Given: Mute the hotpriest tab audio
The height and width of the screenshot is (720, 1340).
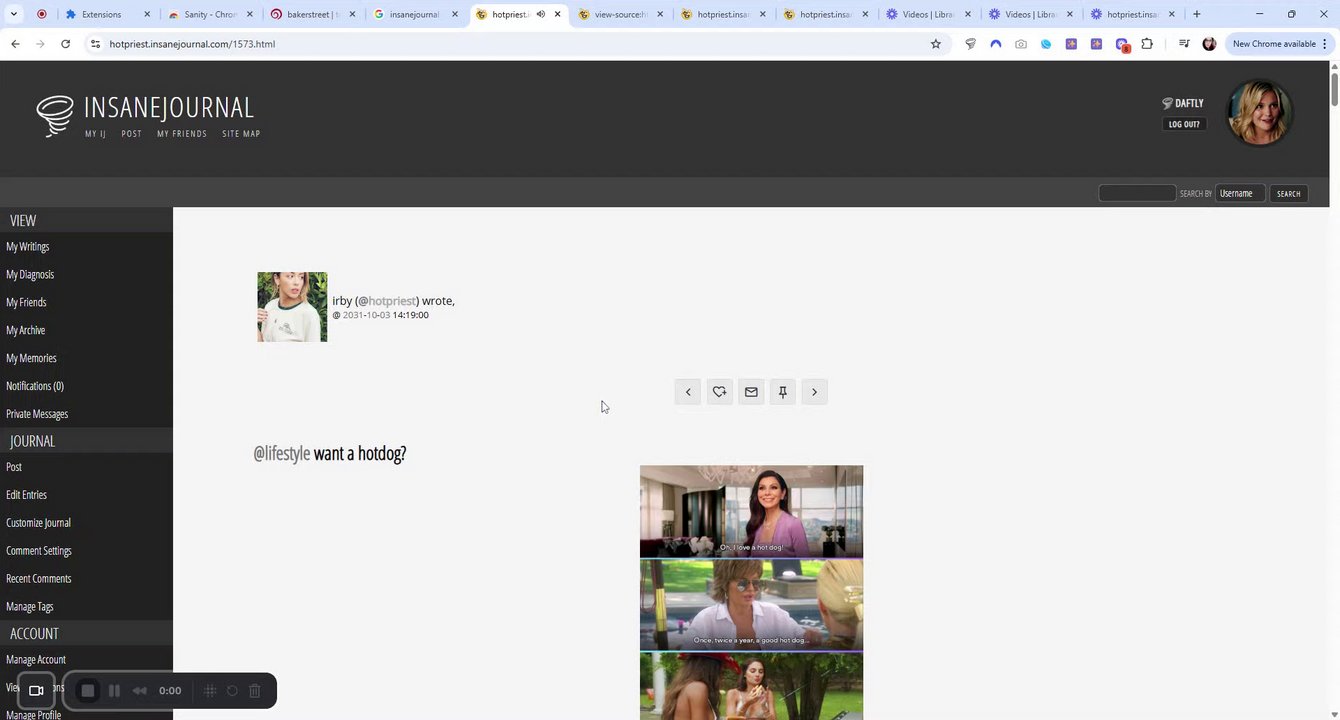Looking at the screenshot, I should 540,14.
